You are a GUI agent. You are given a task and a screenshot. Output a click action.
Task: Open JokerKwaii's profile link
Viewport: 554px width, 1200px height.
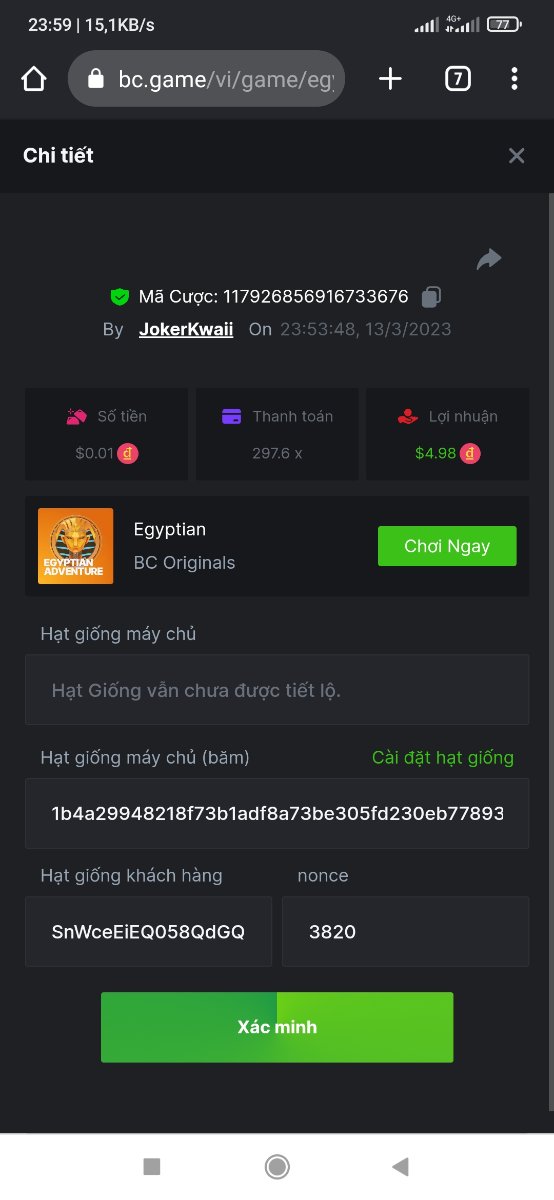point(186,329)
